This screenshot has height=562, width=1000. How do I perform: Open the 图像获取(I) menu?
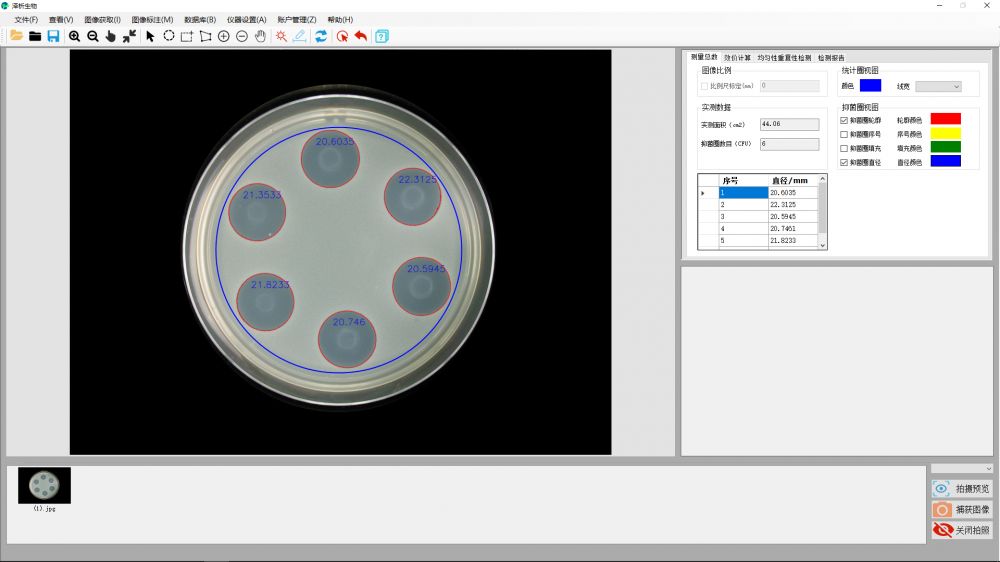point(102,19)
